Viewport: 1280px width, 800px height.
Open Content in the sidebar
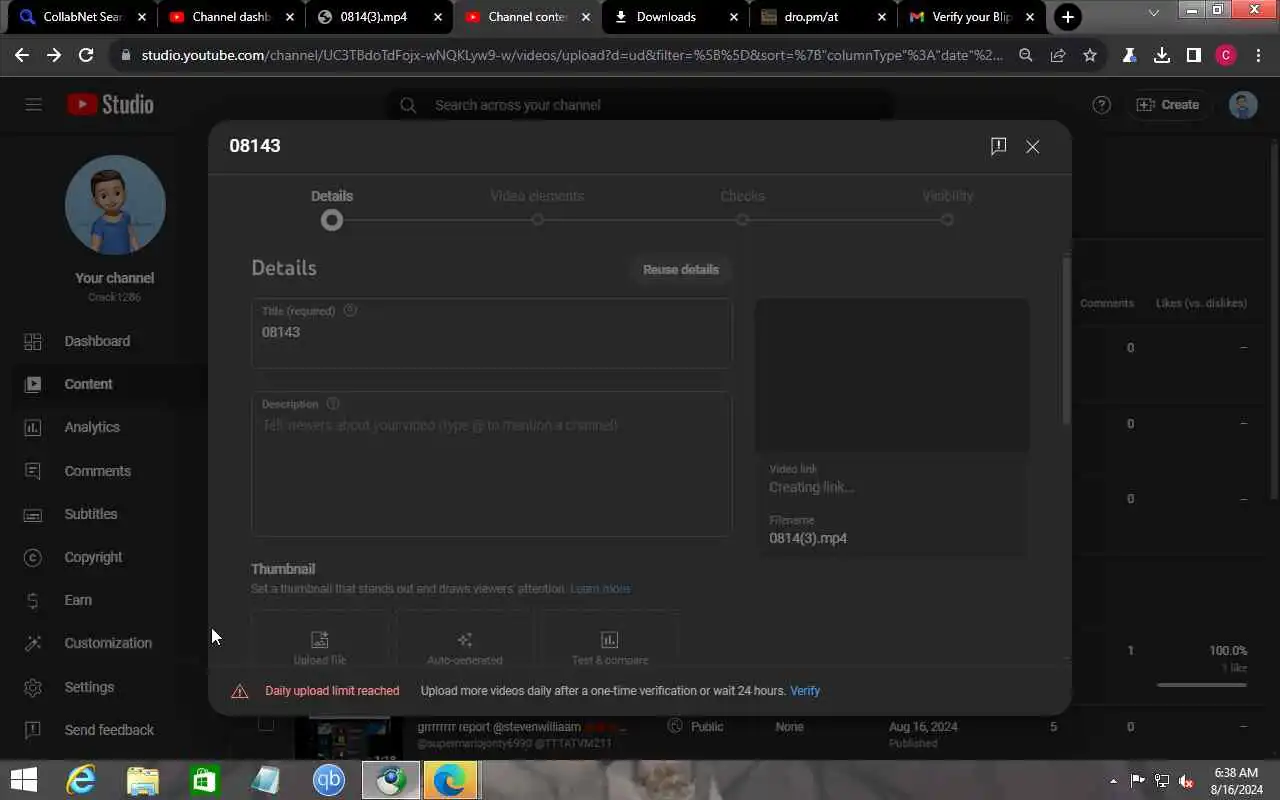88,384
